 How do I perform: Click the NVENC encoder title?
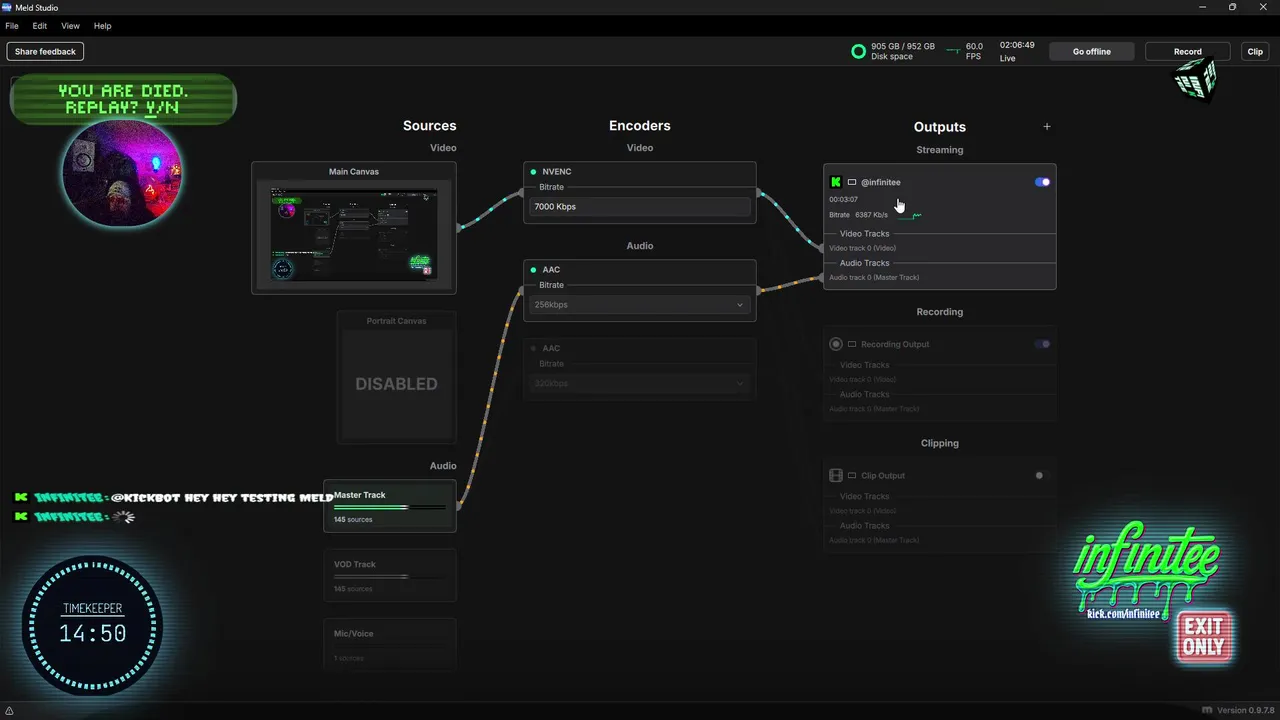557,172
